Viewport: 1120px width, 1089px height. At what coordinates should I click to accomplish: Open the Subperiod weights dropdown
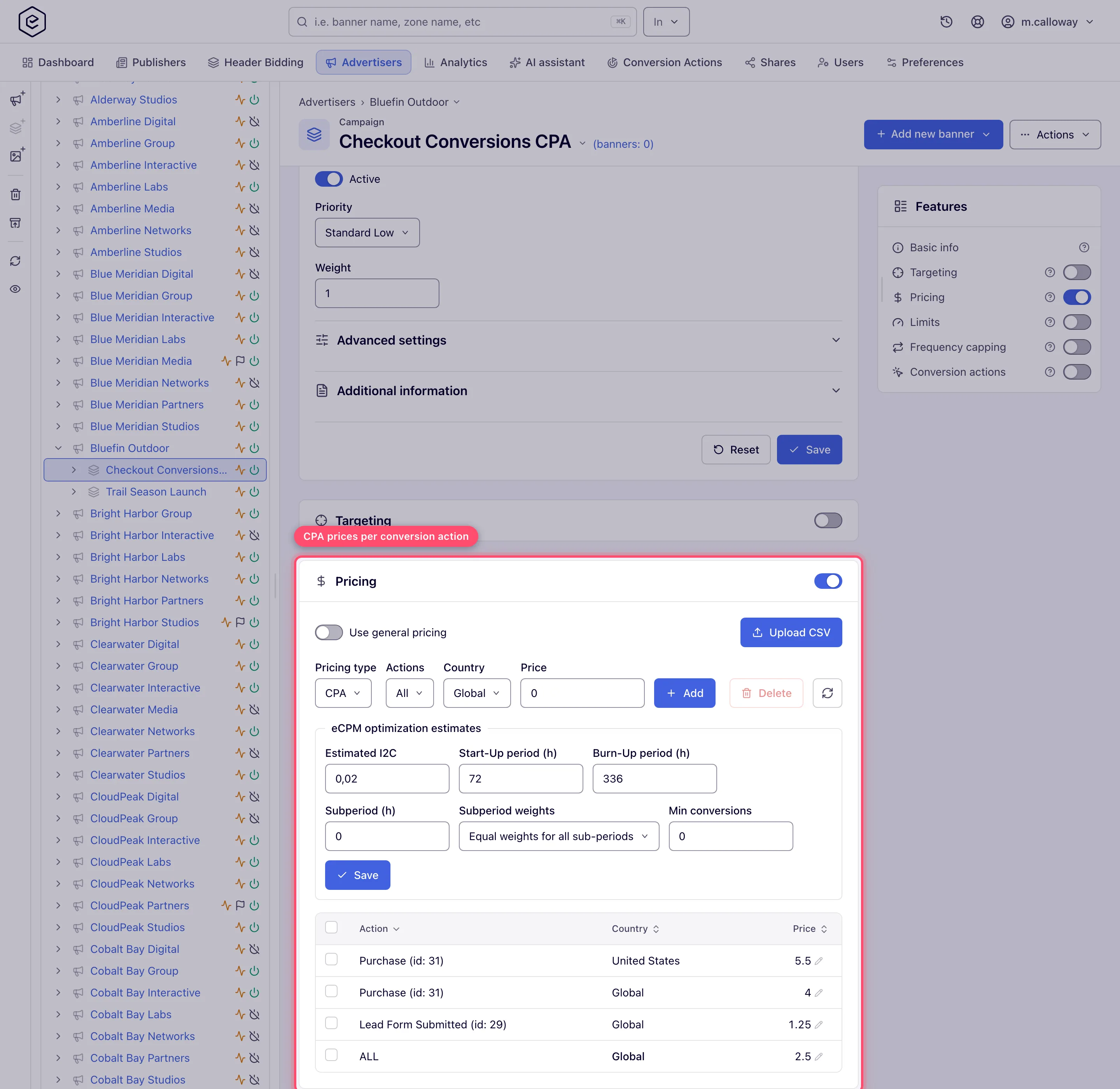(559, 836)
